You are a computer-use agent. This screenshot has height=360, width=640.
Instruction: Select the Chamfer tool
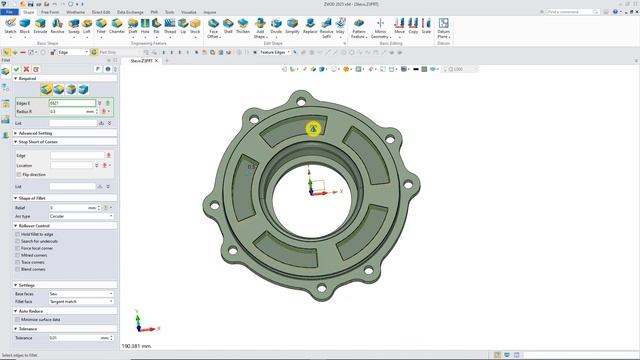(117, 26)
